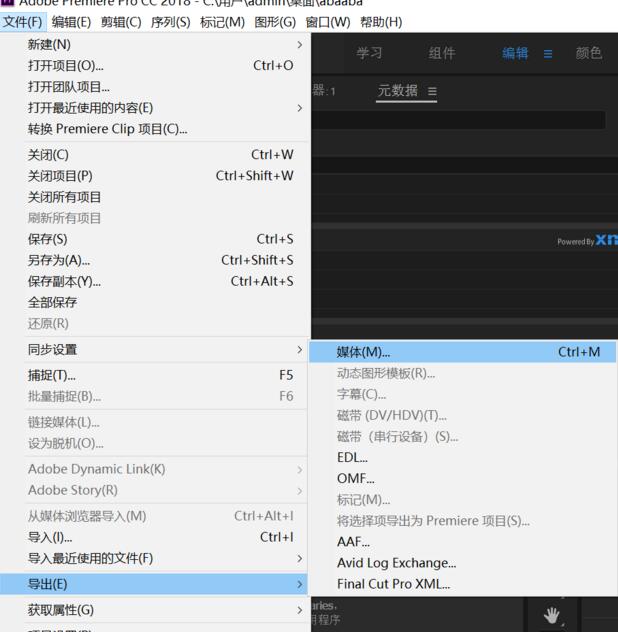This screenshot has height=632, width=618.
Task: Open the 帮助(H) menu
Action: point(381,22)
